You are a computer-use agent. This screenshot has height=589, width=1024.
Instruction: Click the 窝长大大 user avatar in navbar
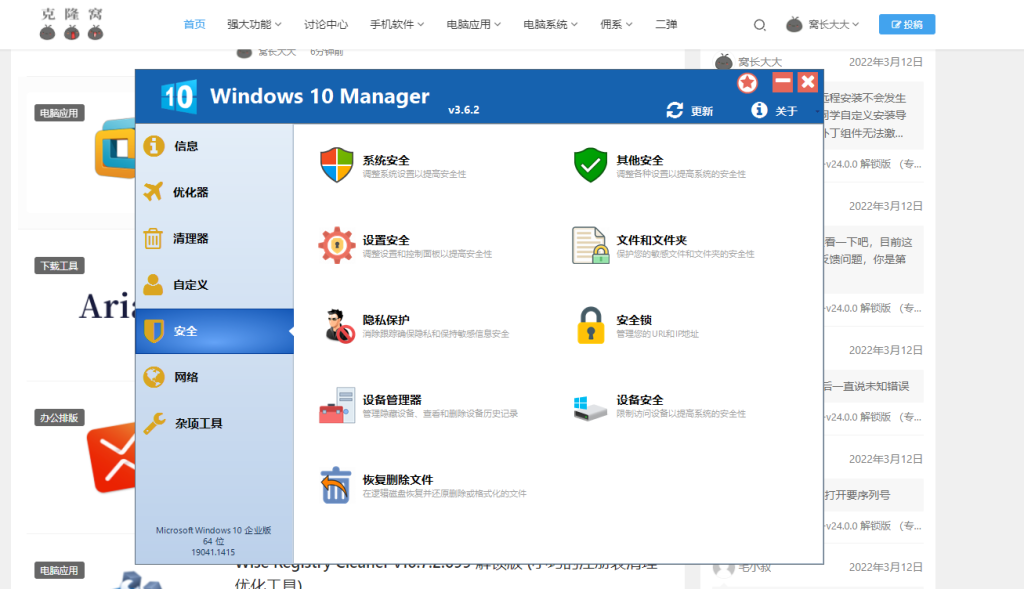[794, 24]
